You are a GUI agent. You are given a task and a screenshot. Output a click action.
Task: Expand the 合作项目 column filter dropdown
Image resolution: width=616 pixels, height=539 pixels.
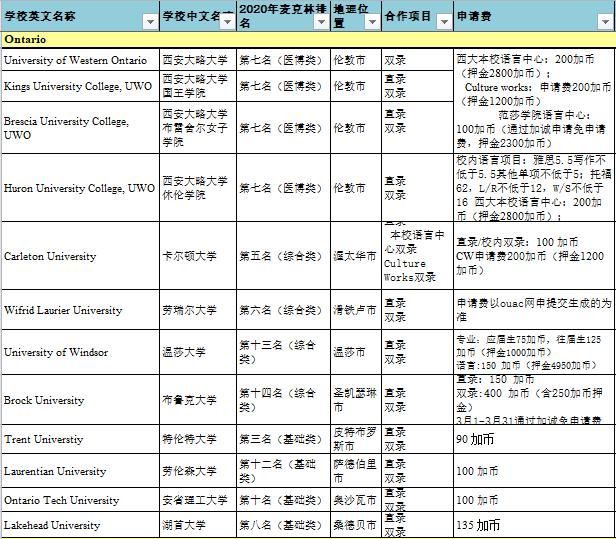(445, 19)
